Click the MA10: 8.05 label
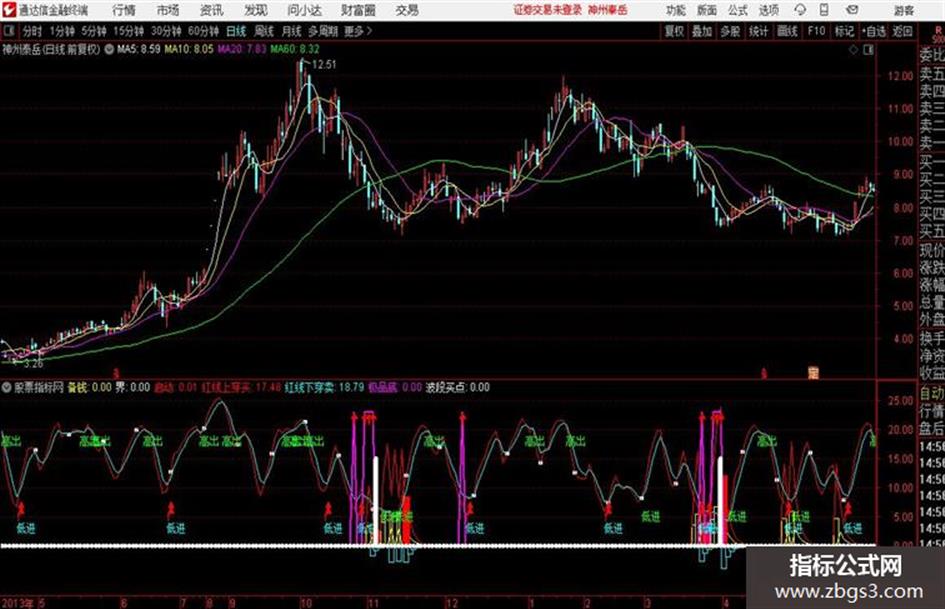Screen dimensions: 945x609 (x=189, y=49)
